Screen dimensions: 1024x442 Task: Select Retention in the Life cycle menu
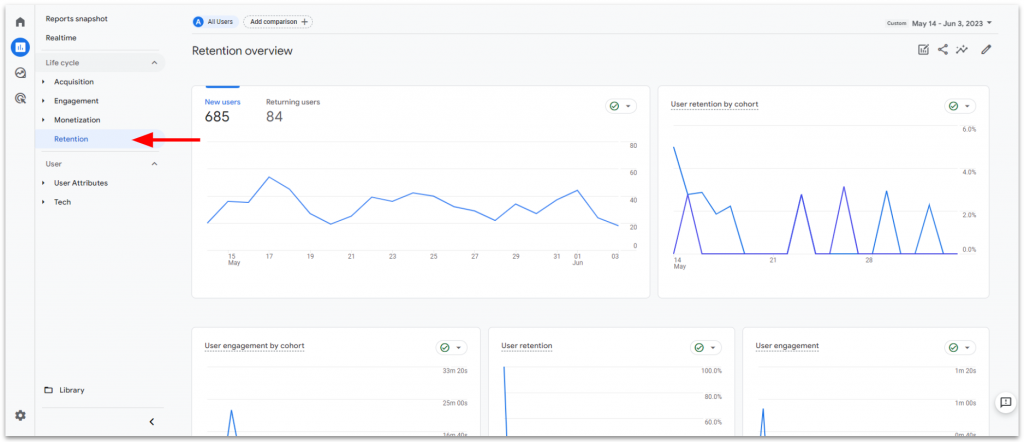[71, 139]
